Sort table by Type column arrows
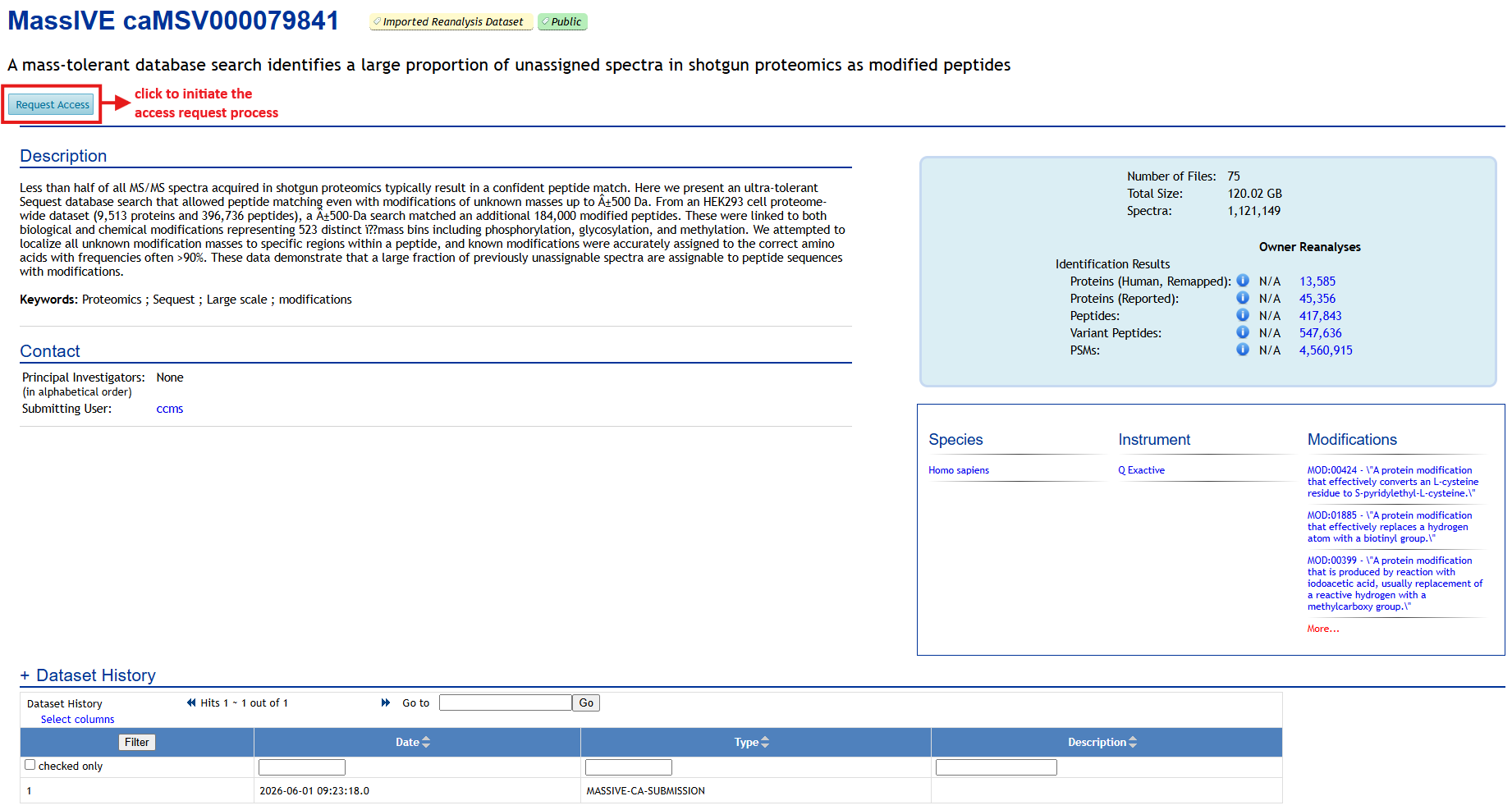Screen dimensions: 1512x810 pyautogui.click(x=765, y=742)
